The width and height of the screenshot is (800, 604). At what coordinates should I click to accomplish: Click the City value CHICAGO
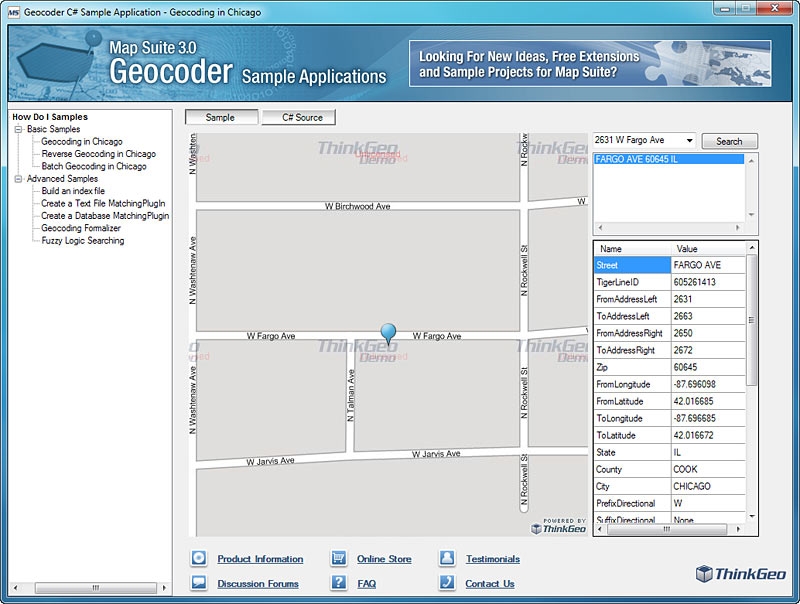[x=708, y=486]
